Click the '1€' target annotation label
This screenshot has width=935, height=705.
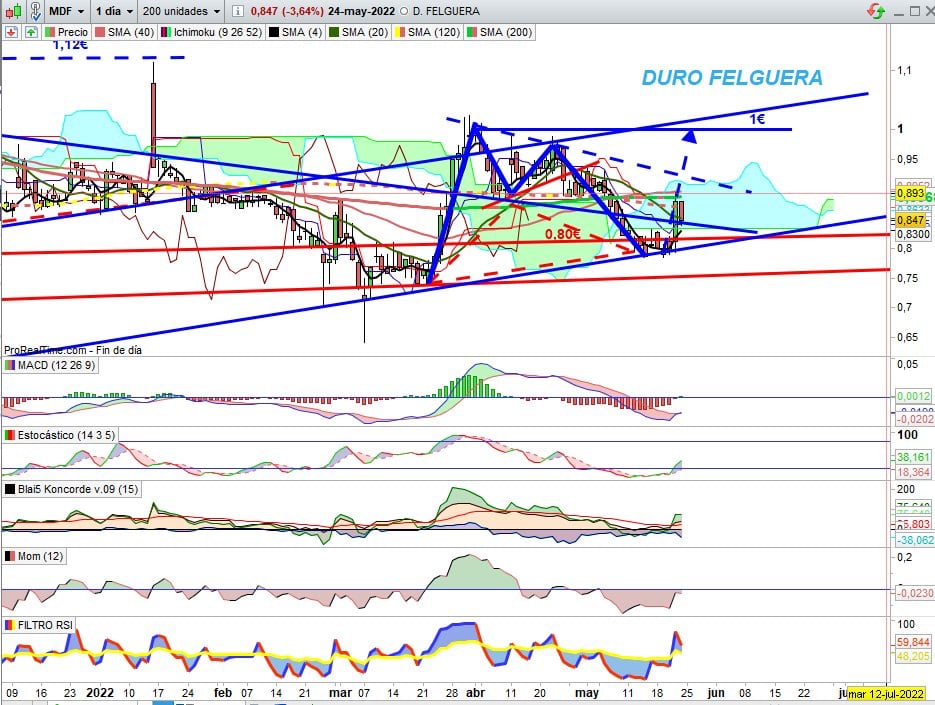(x=757, y=119)
